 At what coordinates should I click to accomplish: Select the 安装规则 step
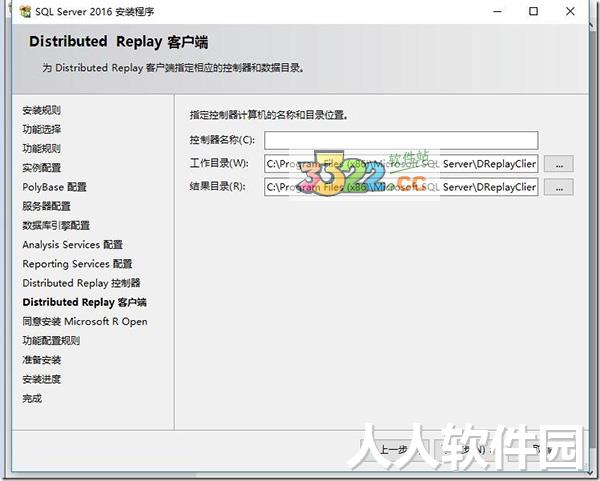point(41,110)
